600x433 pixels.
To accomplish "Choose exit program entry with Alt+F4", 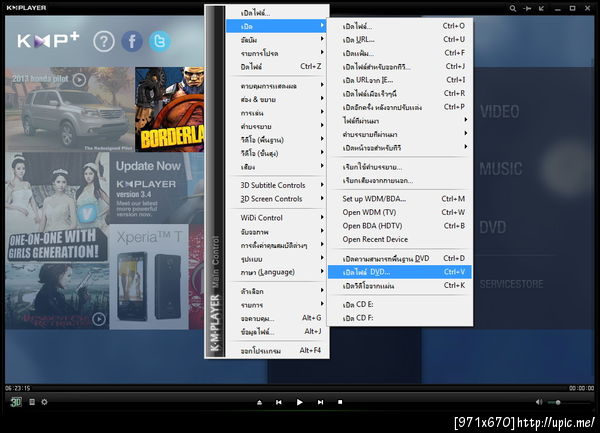I will coord(278,350).
